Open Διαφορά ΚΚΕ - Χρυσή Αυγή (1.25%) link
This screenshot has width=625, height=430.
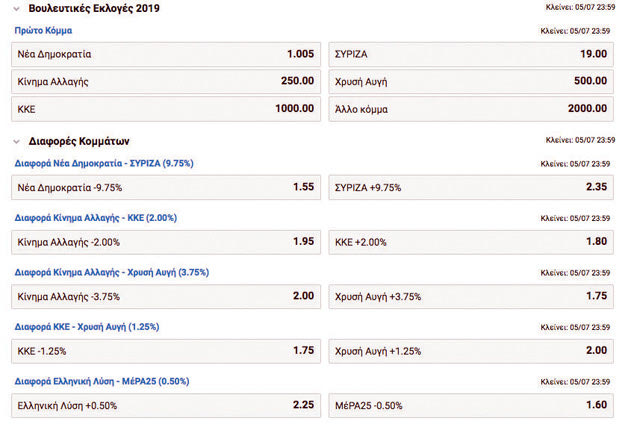pyautogui.click(x=87, y=327)
